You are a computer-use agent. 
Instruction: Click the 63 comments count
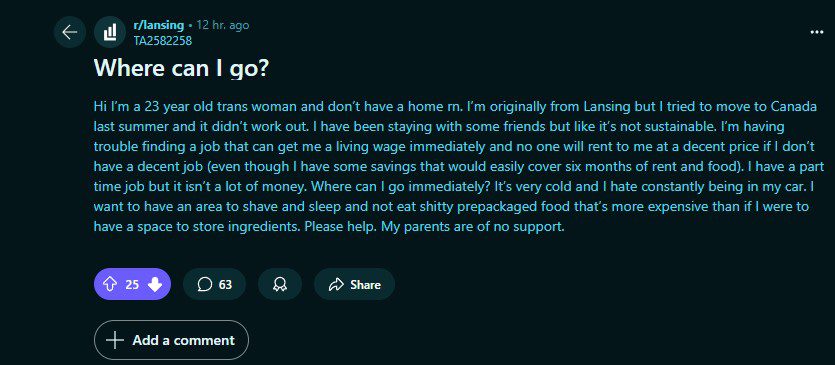point(225,285)
